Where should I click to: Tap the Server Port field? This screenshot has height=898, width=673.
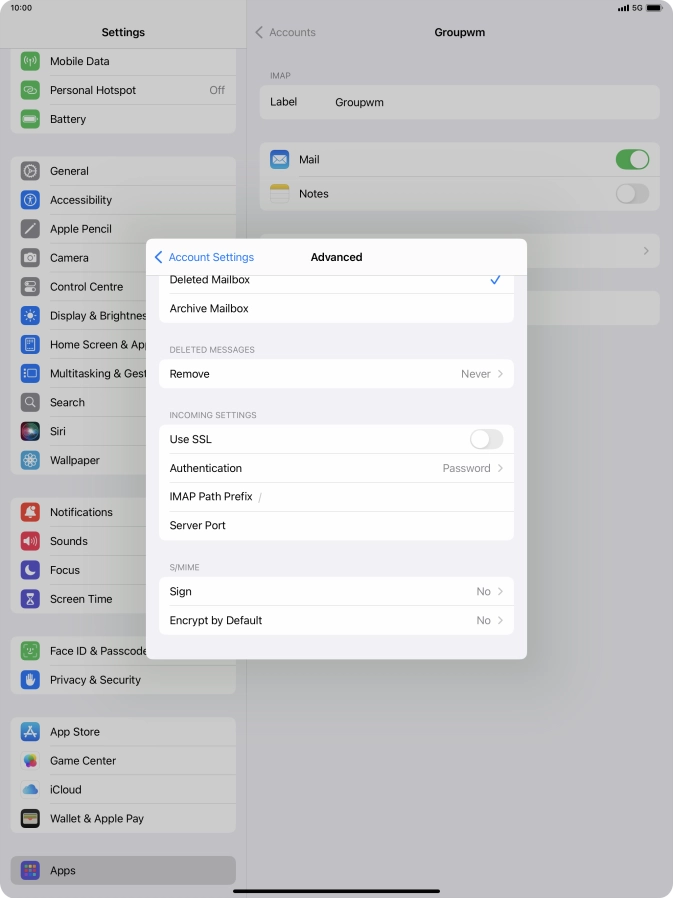point(336,525)
